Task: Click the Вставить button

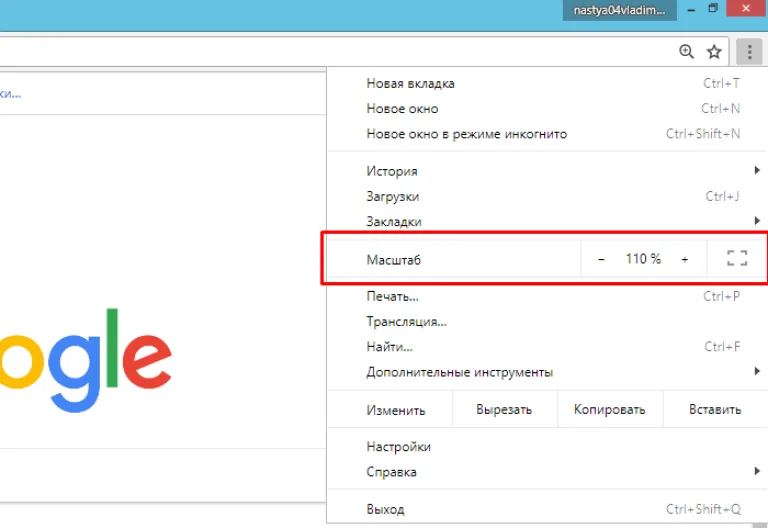Action: click(715, 409)
